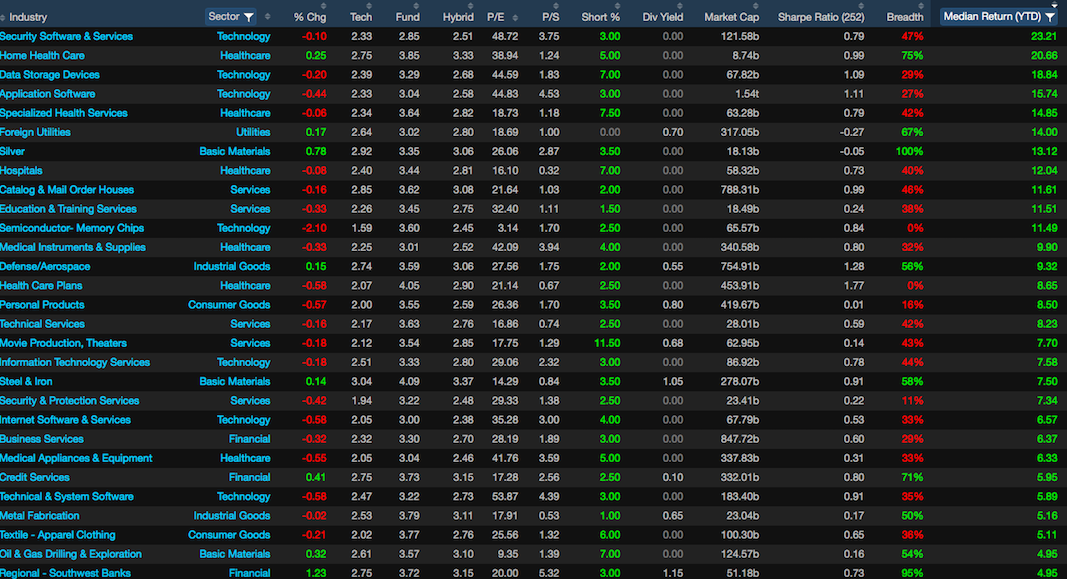This screenshot has height=579, width=1067.
Task: Click Utilities sector in Foreign Utilities row
Action: tap(253, 132)
